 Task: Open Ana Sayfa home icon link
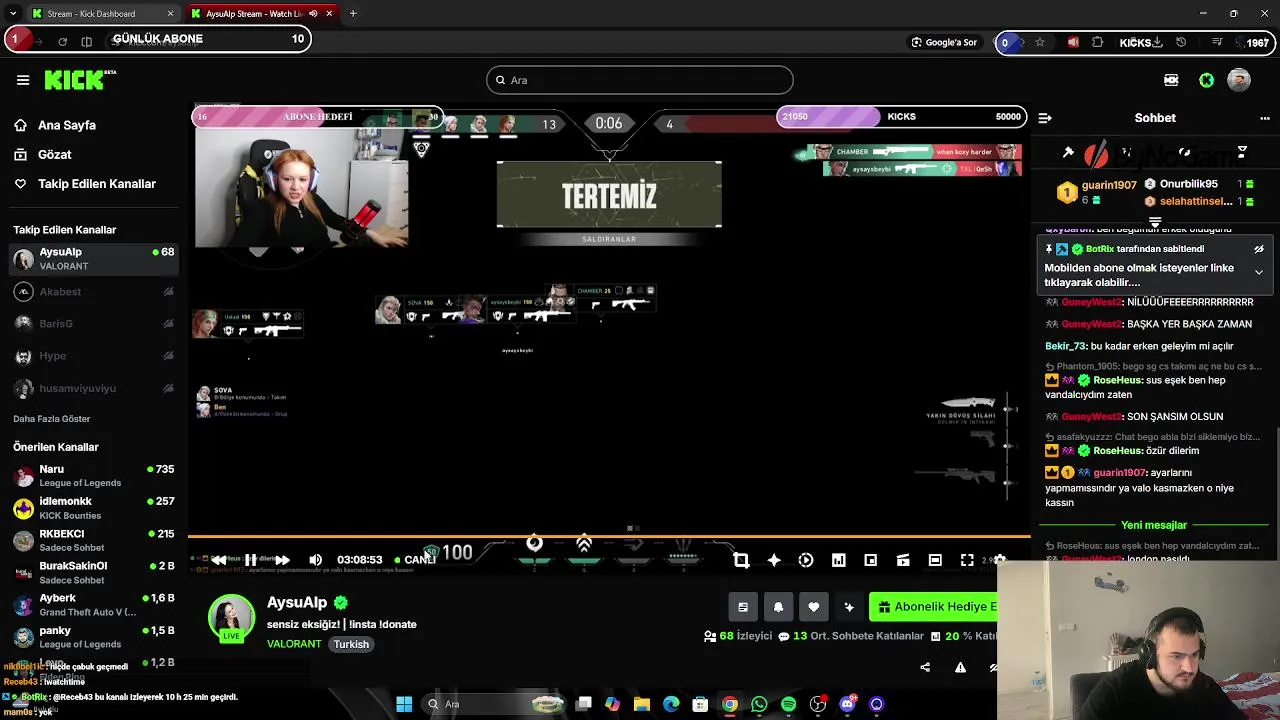21,125
